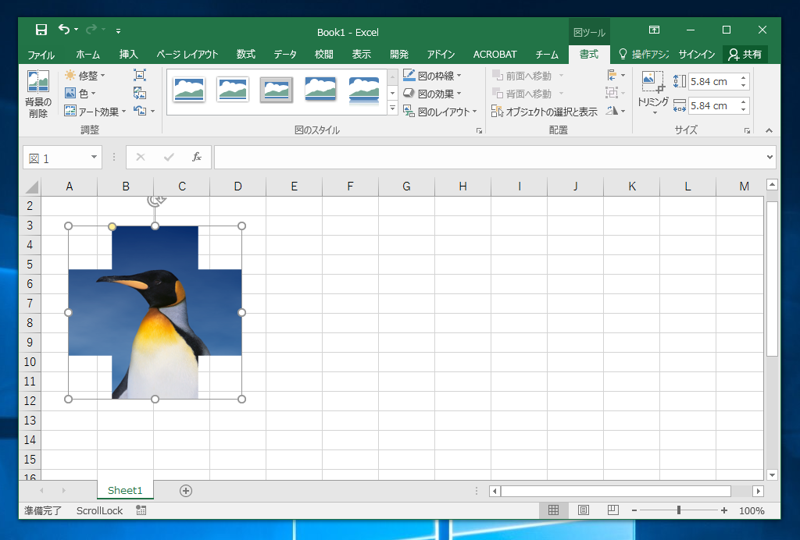Decrease width using the spinner down arrow

743,109
